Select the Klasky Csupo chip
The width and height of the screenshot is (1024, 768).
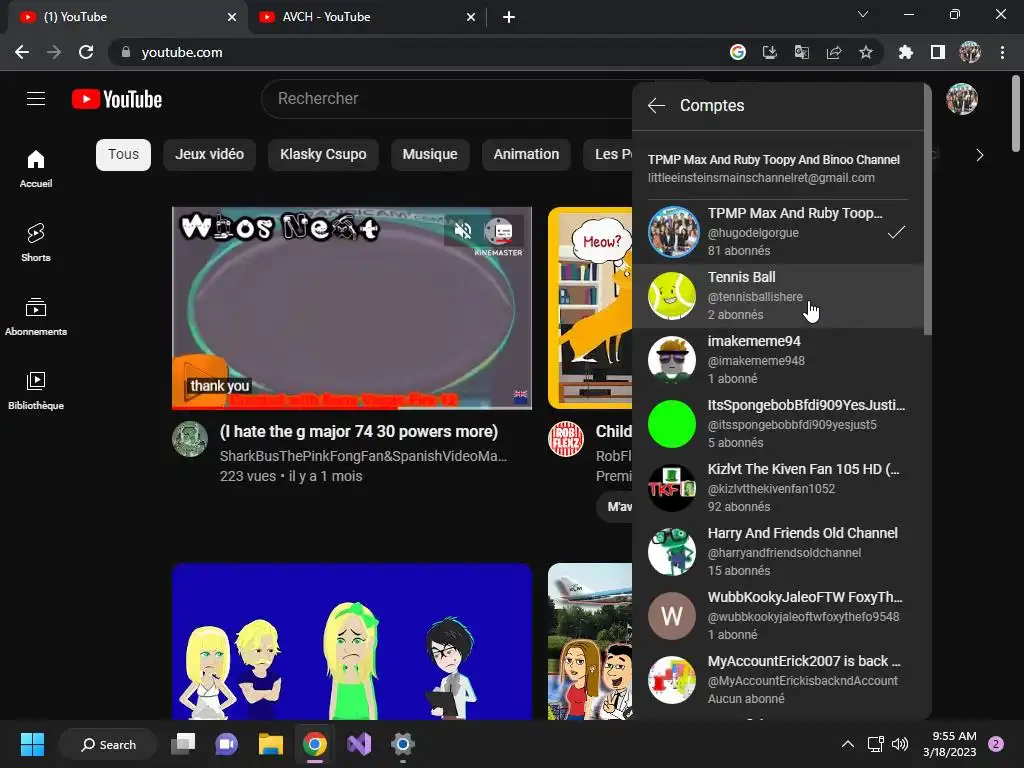click(x=323, y=155)
